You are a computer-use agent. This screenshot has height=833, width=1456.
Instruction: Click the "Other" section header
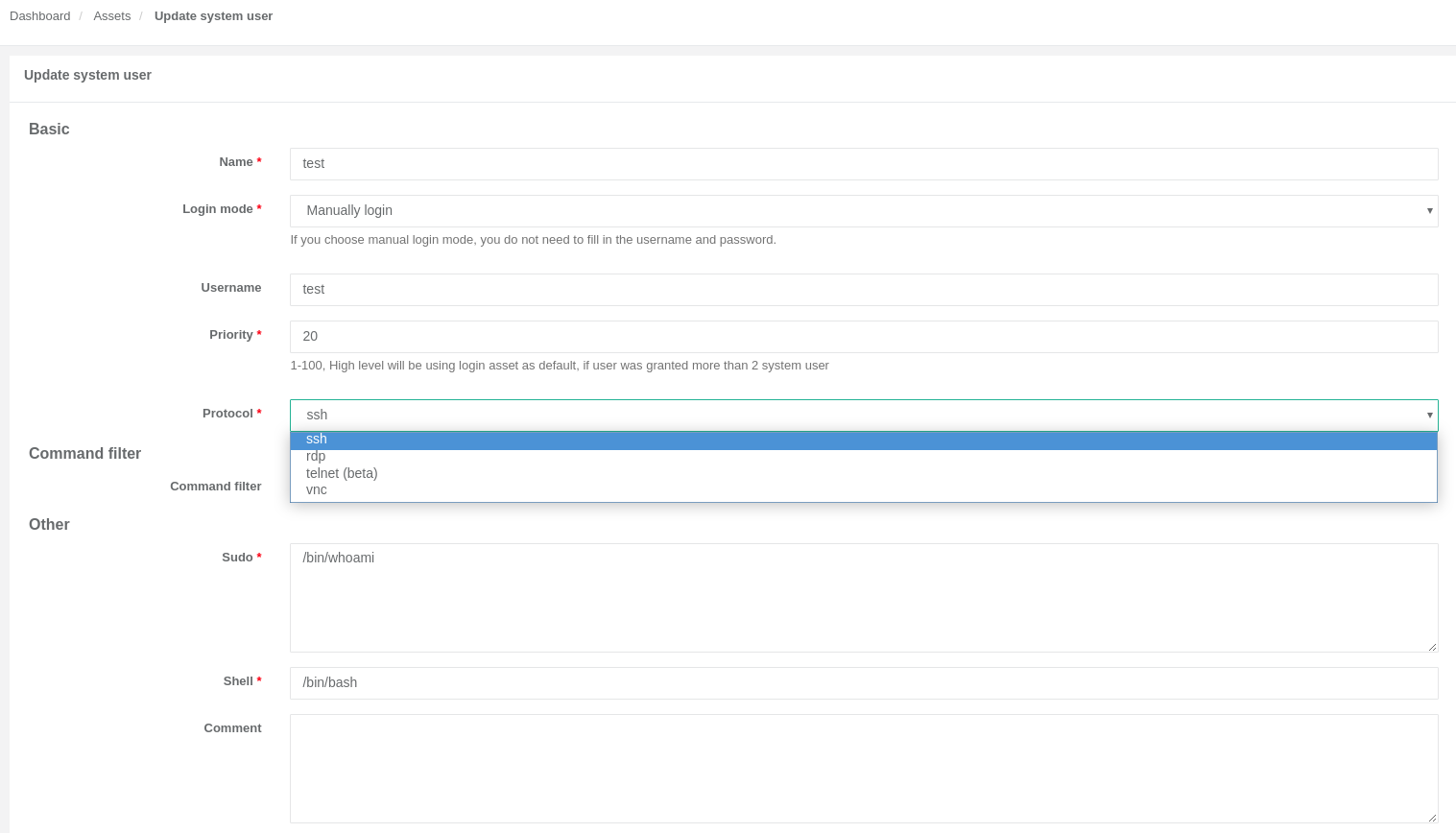pyautogui.click(x=49, y=524)
